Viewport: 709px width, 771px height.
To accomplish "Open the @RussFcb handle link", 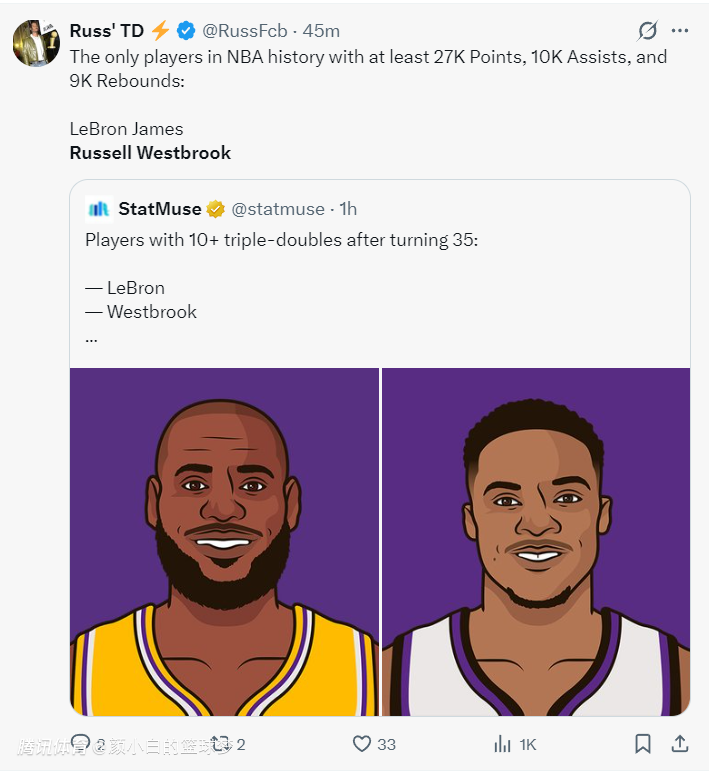I will coord(244,31).
